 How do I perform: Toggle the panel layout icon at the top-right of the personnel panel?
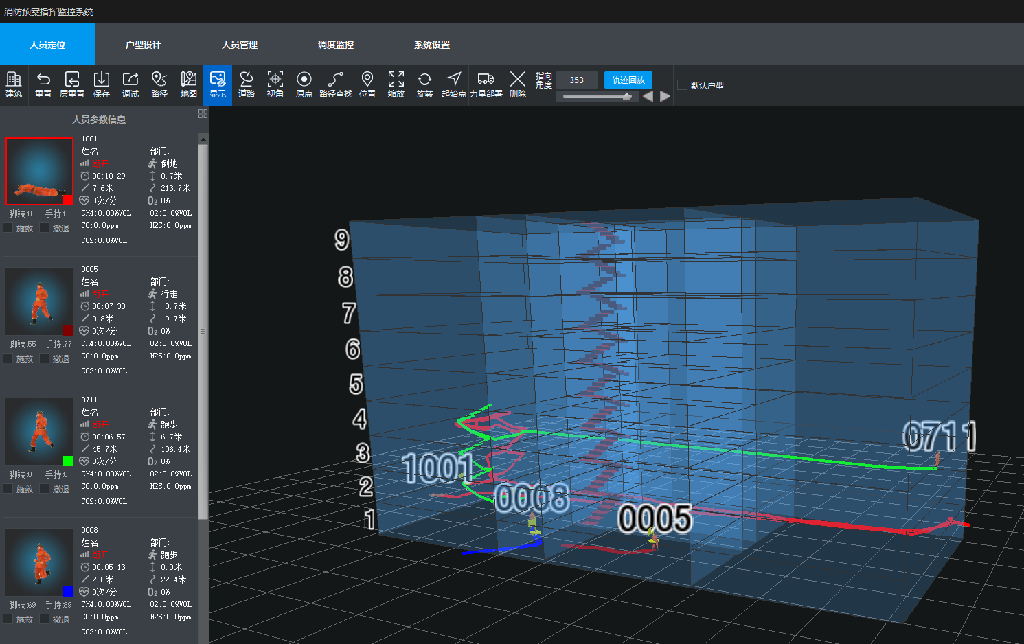tap(202, 114)
